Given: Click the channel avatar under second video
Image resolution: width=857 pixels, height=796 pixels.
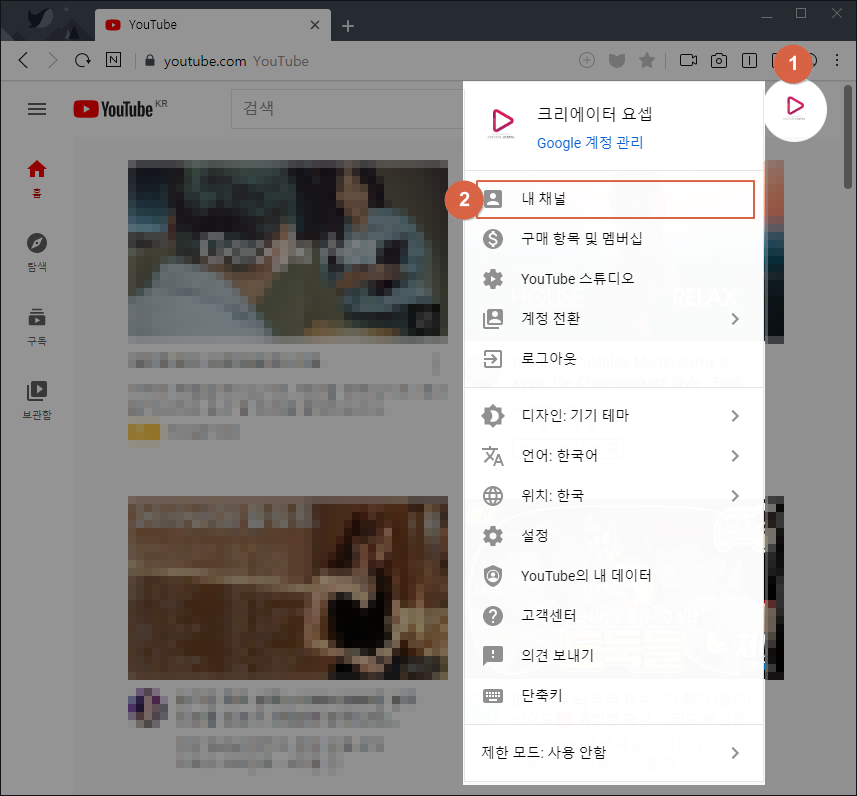Looking at the screenshot, I should tap(148, 707).
